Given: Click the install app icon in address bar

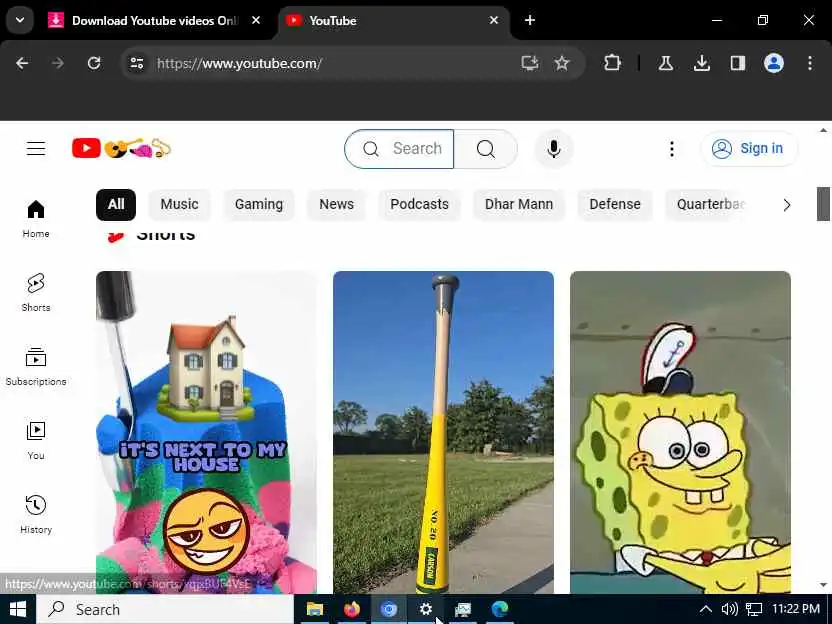Looking at the screenshot, I should coord(530,64).
